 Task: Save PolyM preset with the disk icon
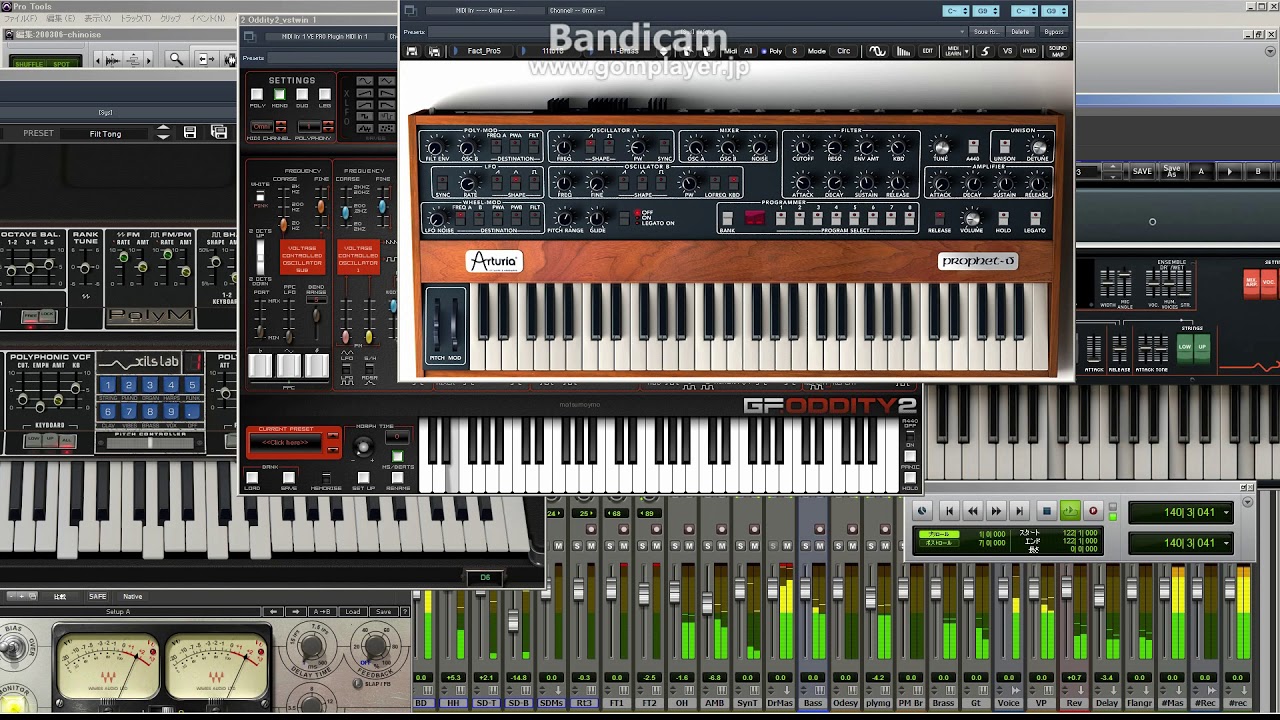(190, 133)
